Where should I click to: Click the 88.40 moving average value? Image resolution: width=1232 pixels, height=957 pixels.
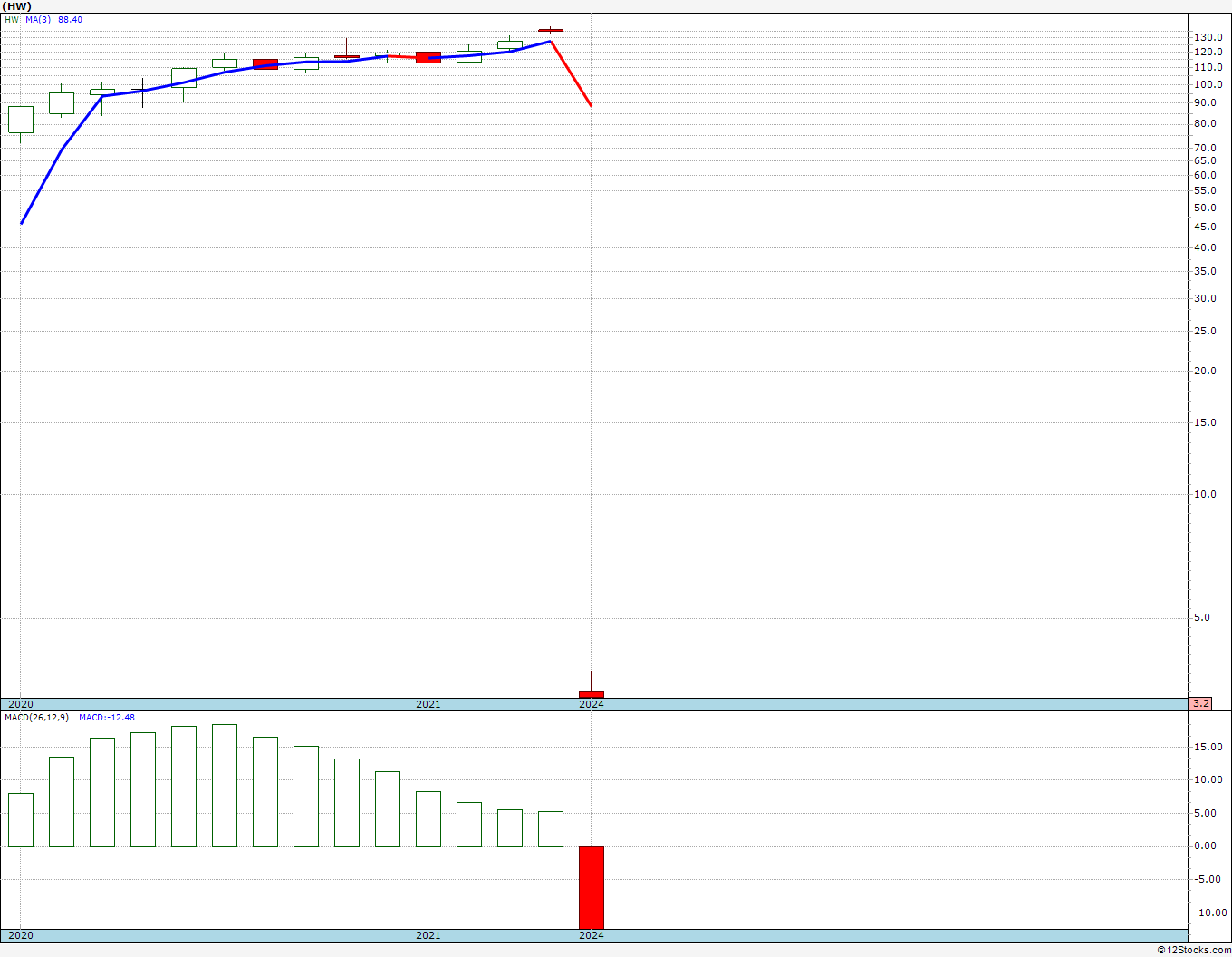(70, 19)
